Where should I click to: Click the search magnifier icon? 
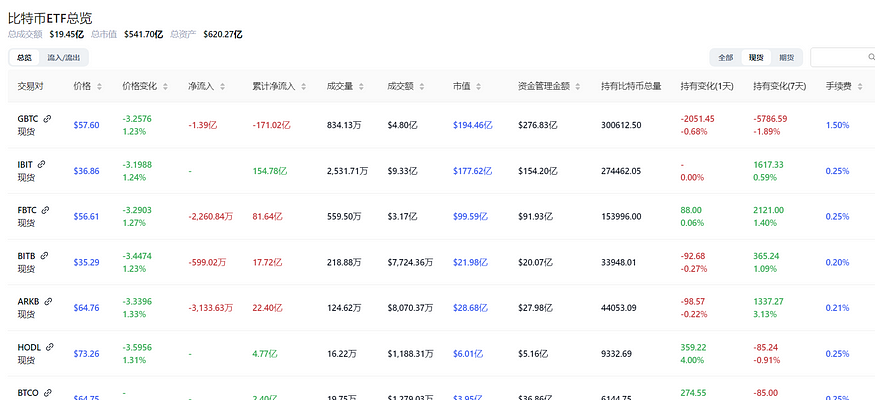click(871, 57)
